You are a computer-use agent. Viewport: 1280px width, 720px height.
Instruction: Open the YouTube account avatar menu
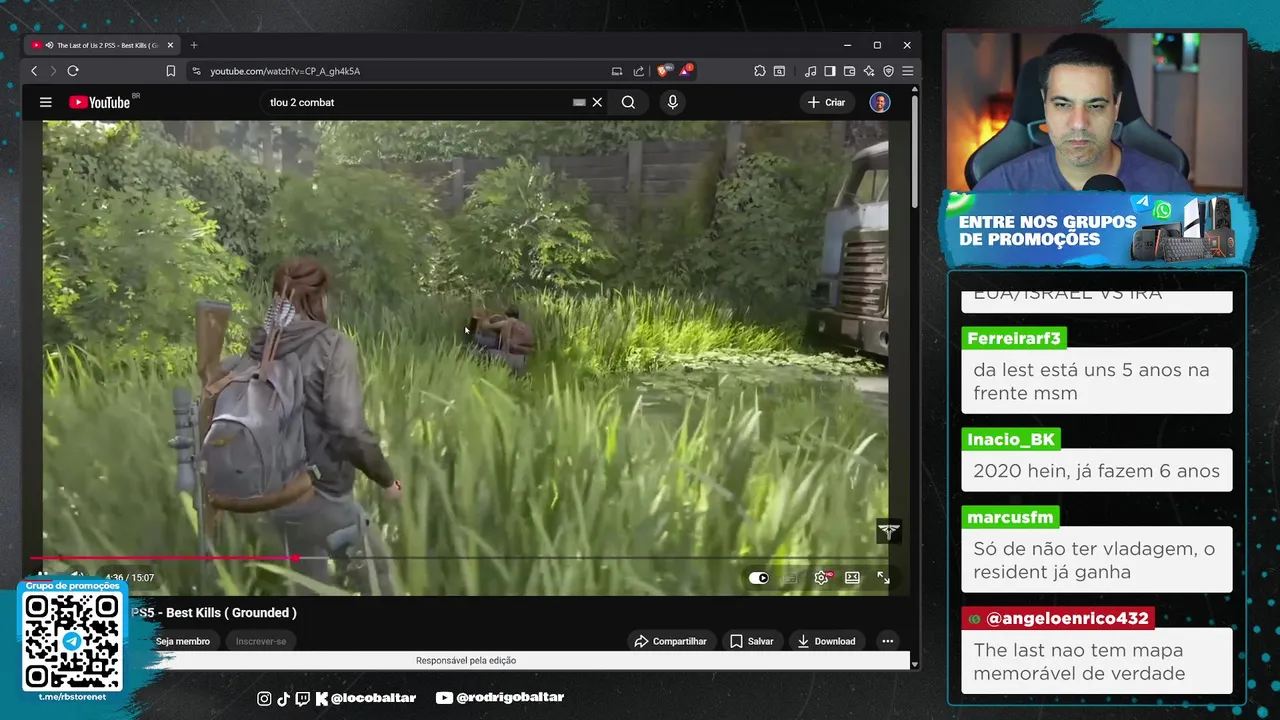pyautogui.click(x=880, y=102)
